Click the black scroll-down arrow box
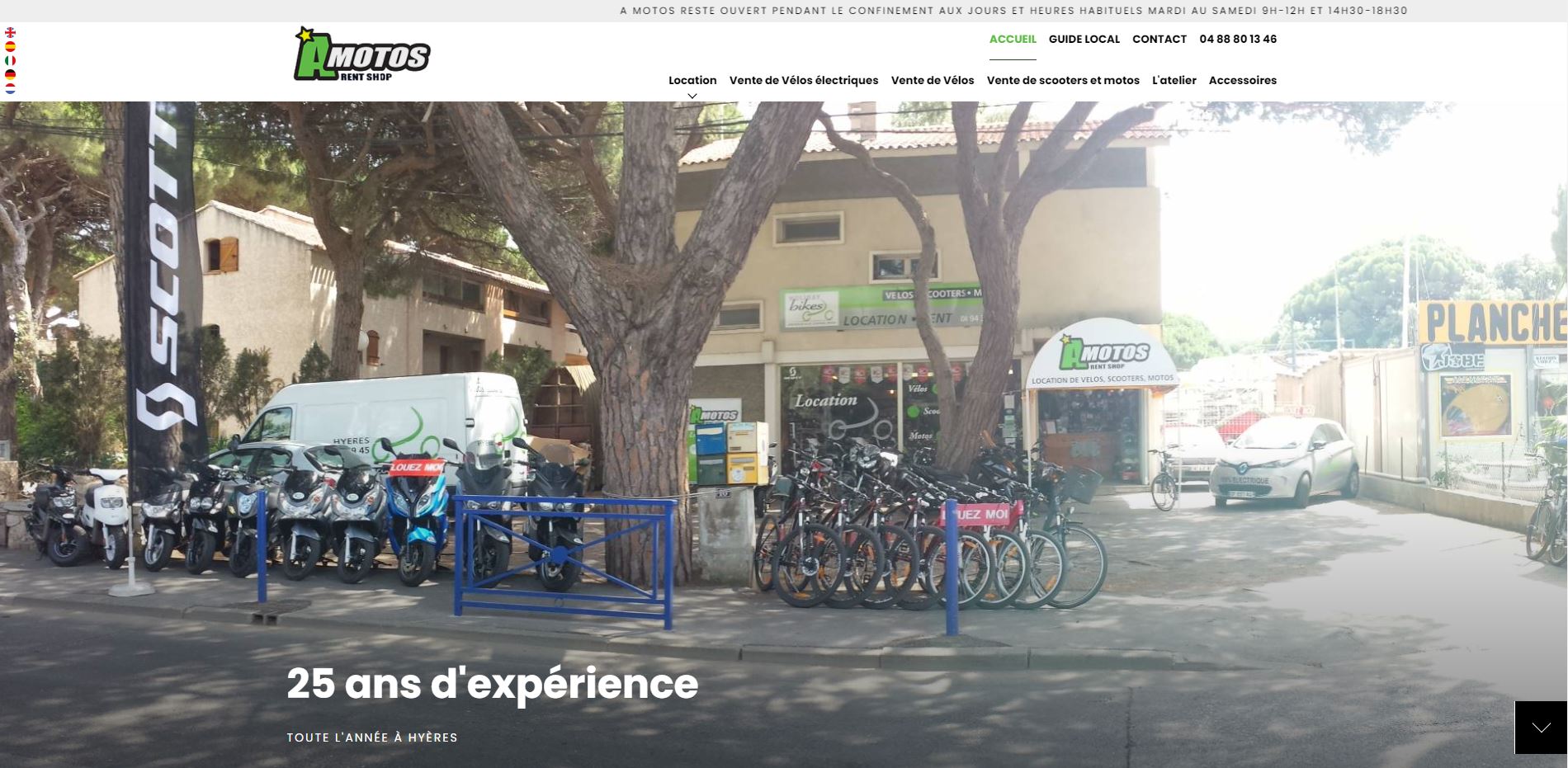The image size is (1568, 768). [1541, 728]
